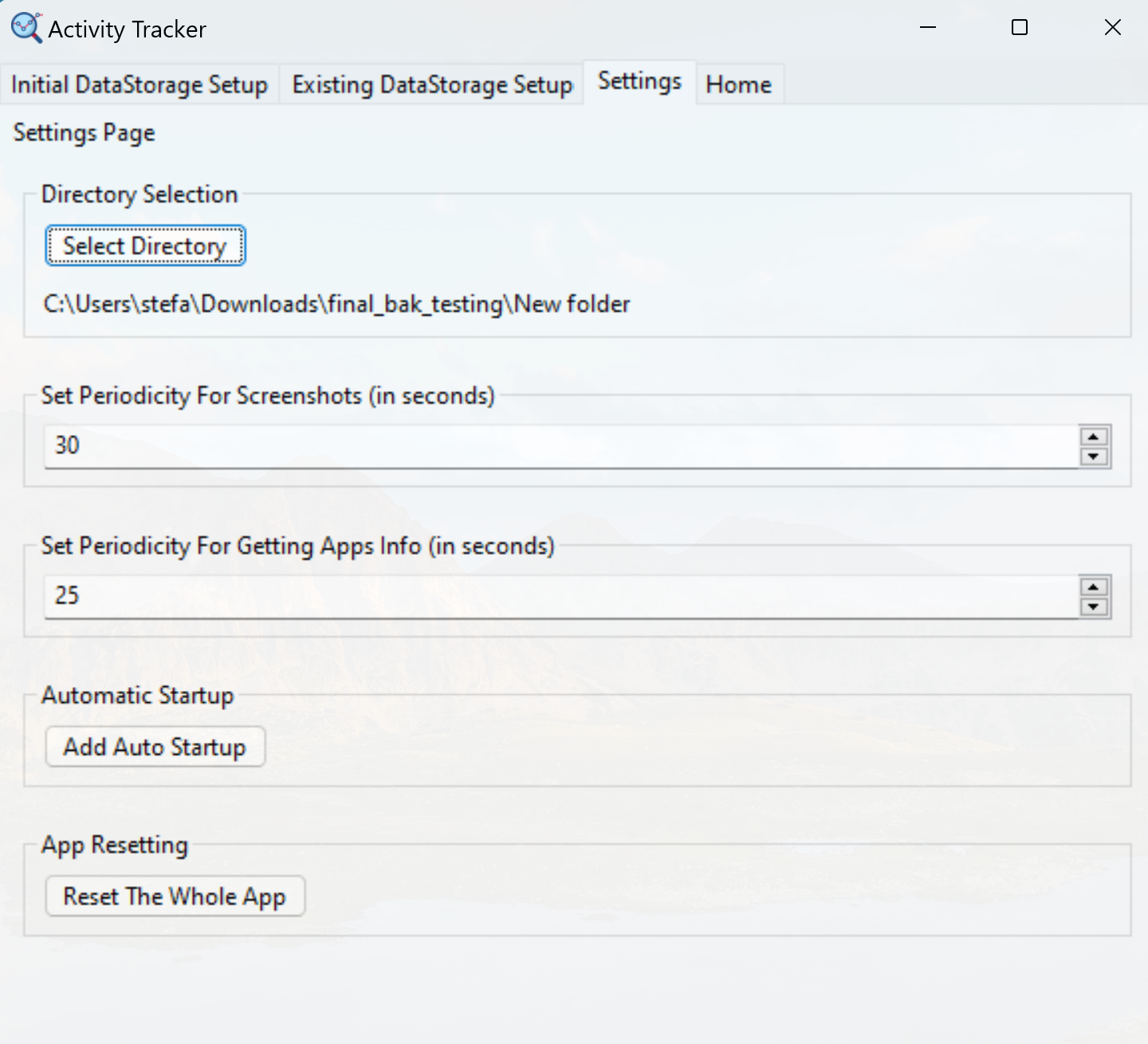1148x1044 pixels.
Task: Click the Directory Selection group label
Action: [x=140, y=194]
